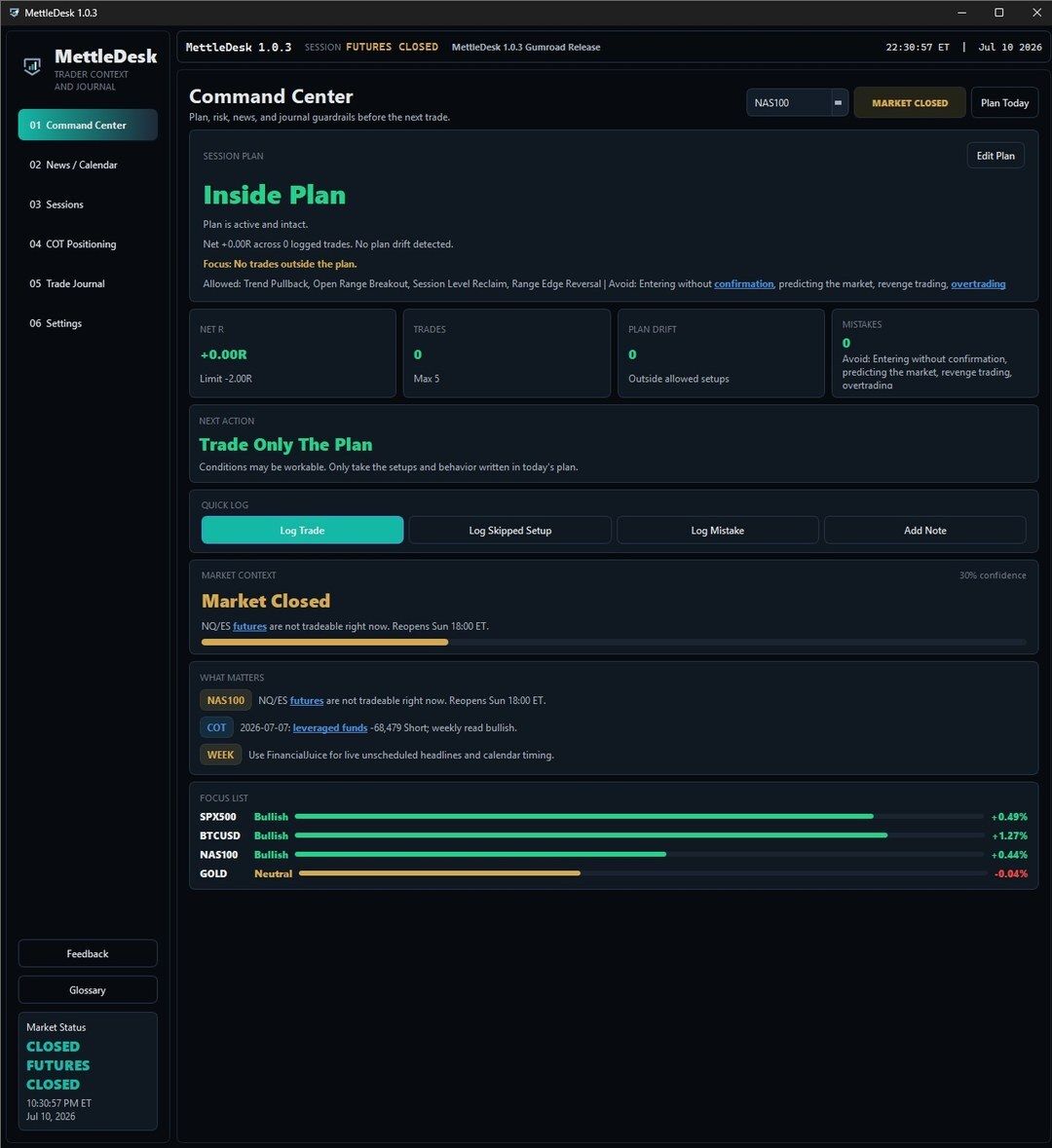The height and width of the screenshot is (1148, 1052).
Task: Click the Log Trade button
Action: [302, 530]
